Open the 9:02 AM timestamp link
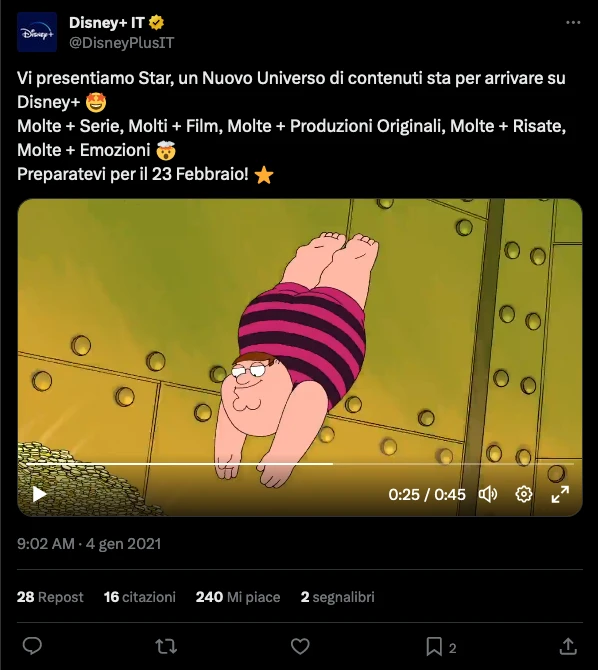Screen dimensions: 598x670 (x=45, y=544)
